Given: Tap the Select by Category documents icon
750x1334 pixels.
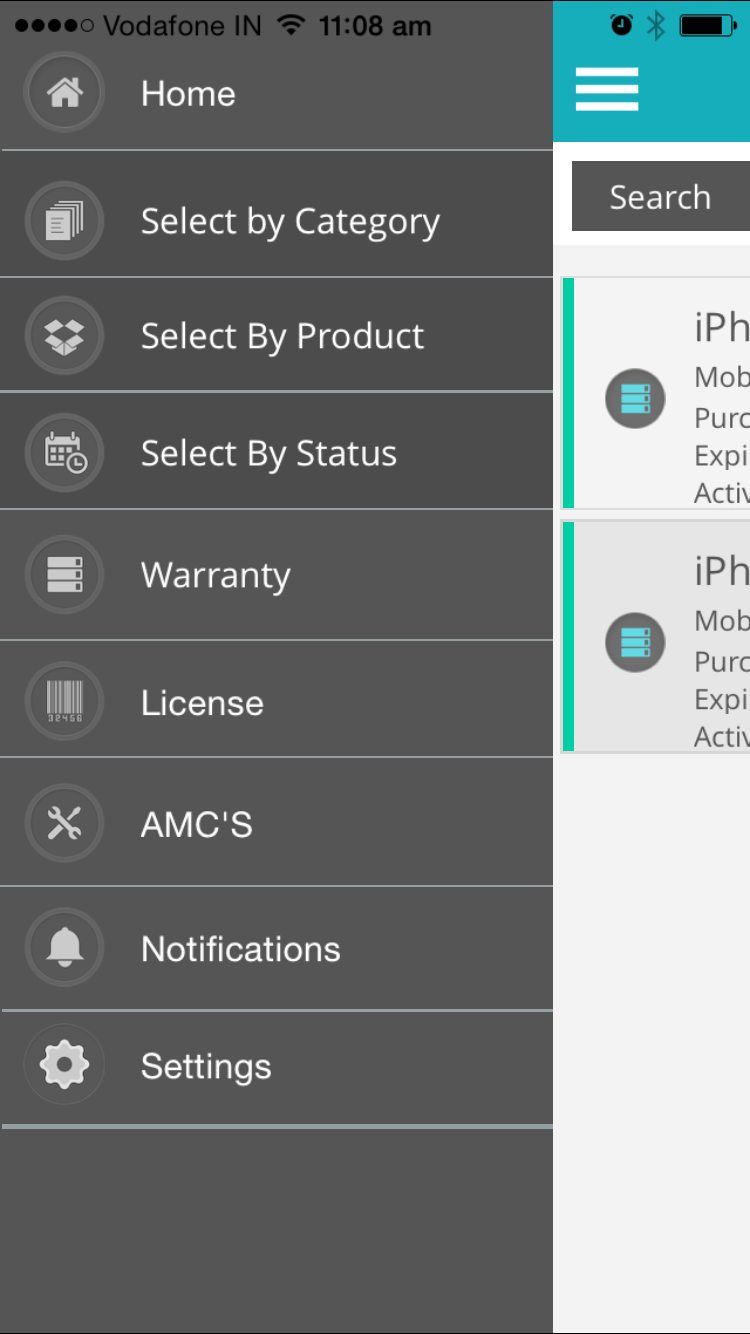Looking at the screenshot, I should (64, 220).
